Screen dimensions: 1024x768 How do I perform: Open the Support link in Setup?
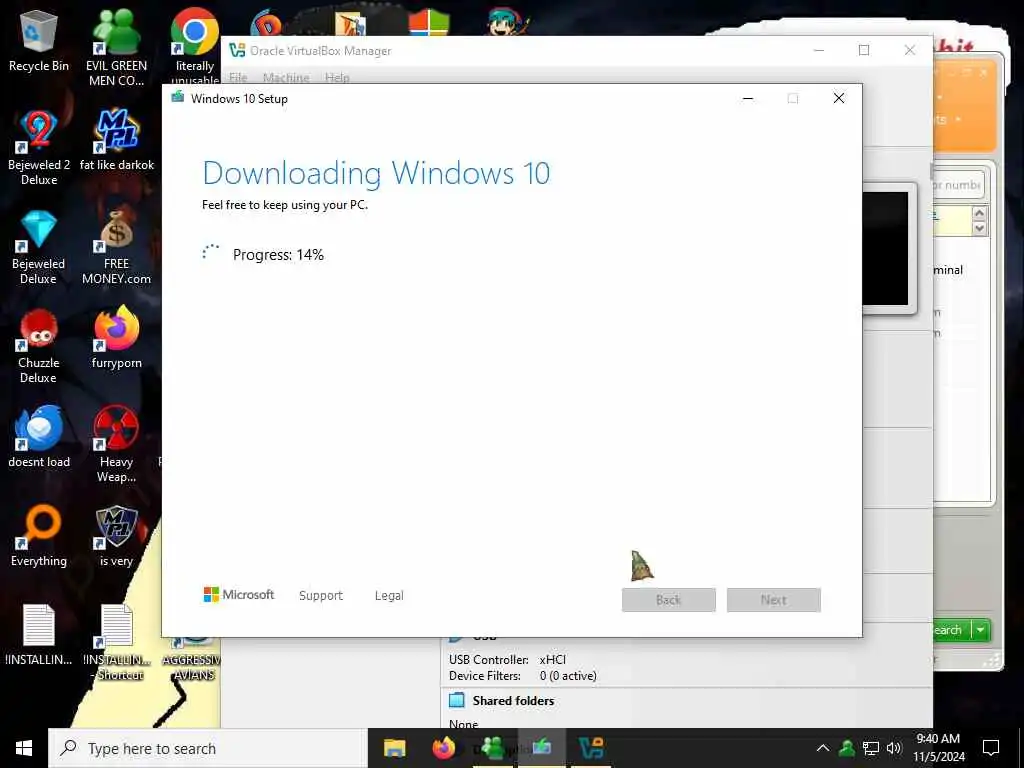[321, 596]
